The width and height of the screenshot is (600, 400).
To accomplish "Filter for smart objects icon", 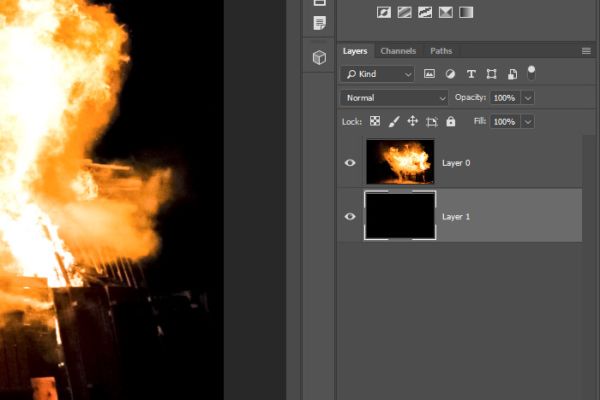I will [512, 74].
